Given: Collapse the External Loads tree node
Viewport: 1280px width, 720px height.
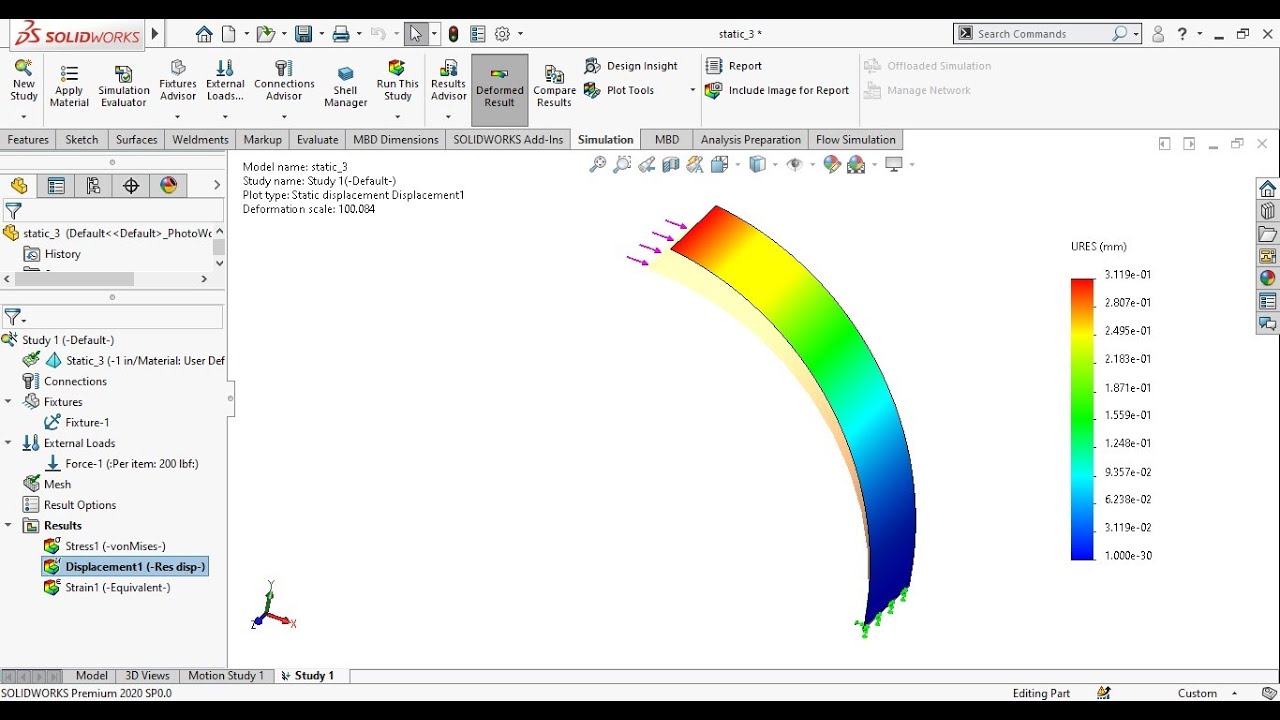Looking at the screenshot, I should click(8, 443).
